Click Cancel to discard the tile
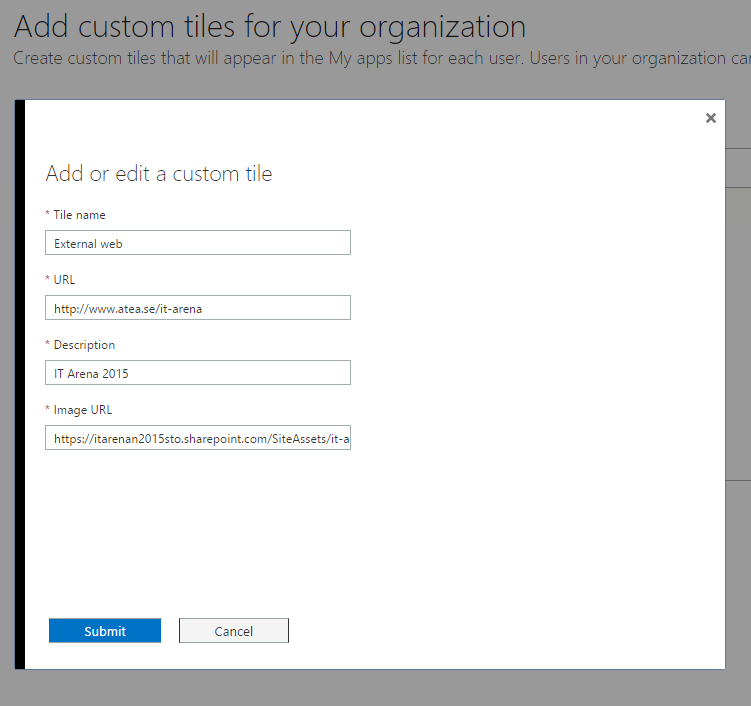The image size is (751, 706). (x=234, y=631)
